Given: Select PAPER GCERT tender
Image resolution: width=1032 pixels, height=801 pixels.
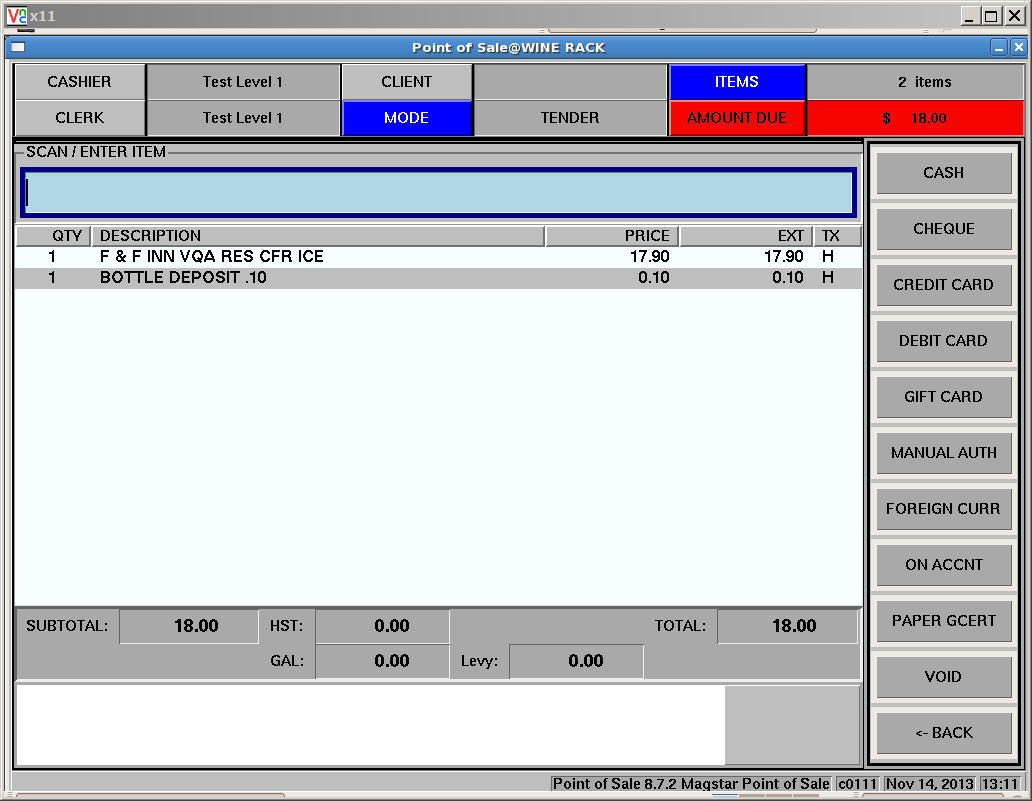Looking at the screenshot, I should pyautogui.click(x=943, y=620).
